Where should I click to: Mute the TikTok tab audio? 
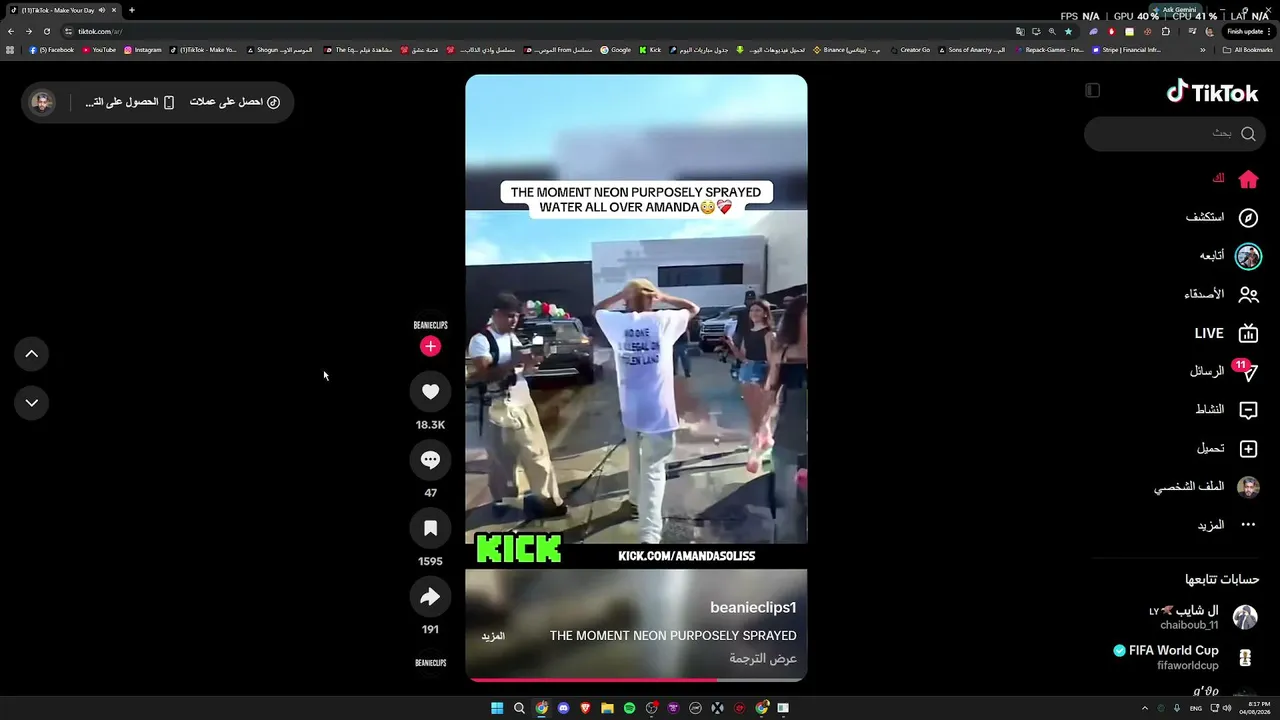coord(102,10)
